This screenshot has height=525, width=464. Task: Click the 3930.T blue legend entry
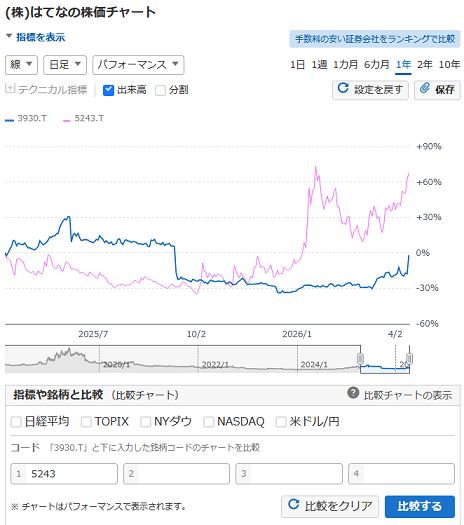pyautogui.click(x=26, y=119)
